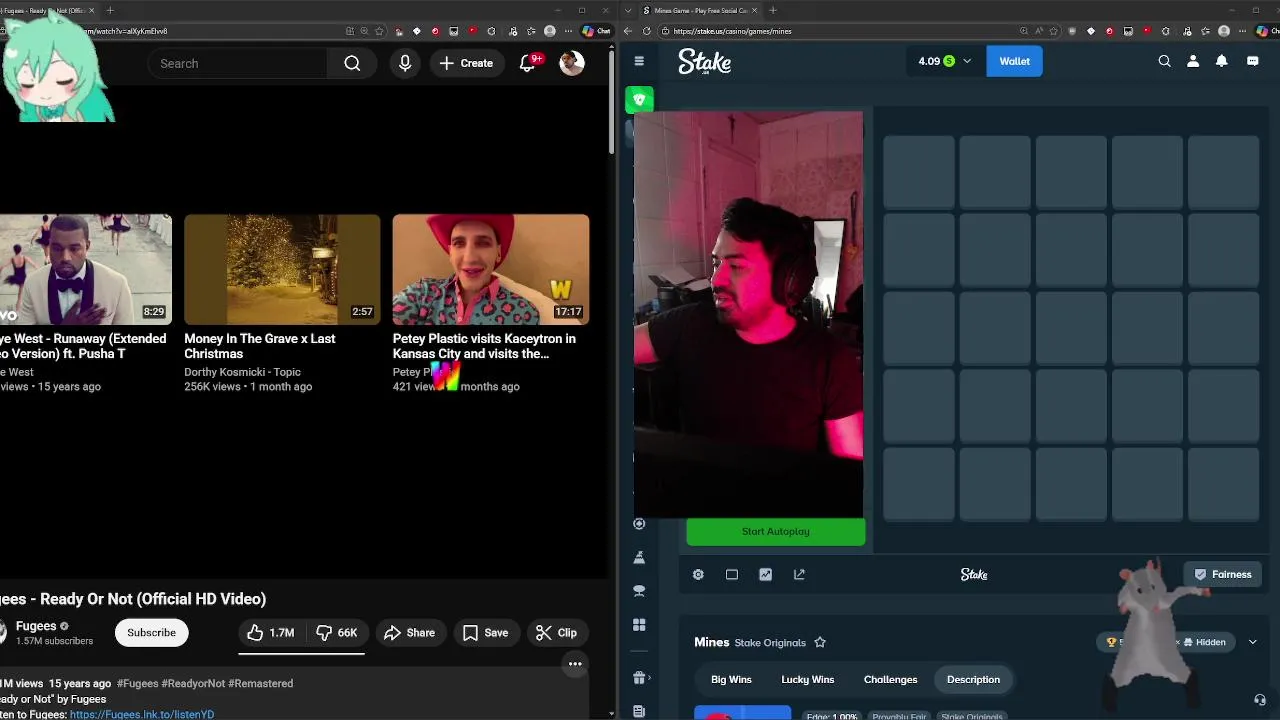Open the tab list arrow in Stake window
The width and height of the screenshot is (1280, 720).
click(x=630, y=10)
